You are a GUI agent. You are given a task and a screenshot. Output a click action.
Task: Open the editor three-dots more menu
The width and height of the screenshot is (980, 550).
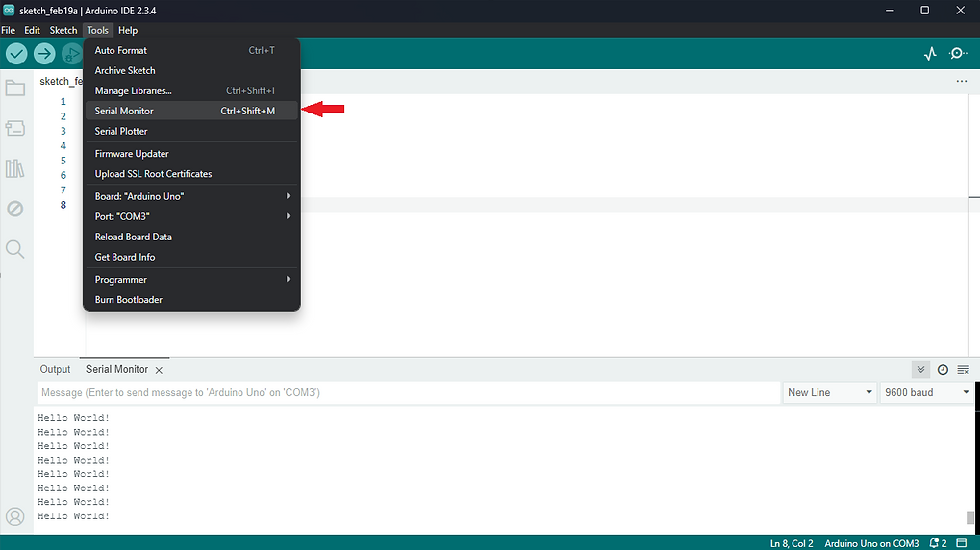tap(962, 81)
